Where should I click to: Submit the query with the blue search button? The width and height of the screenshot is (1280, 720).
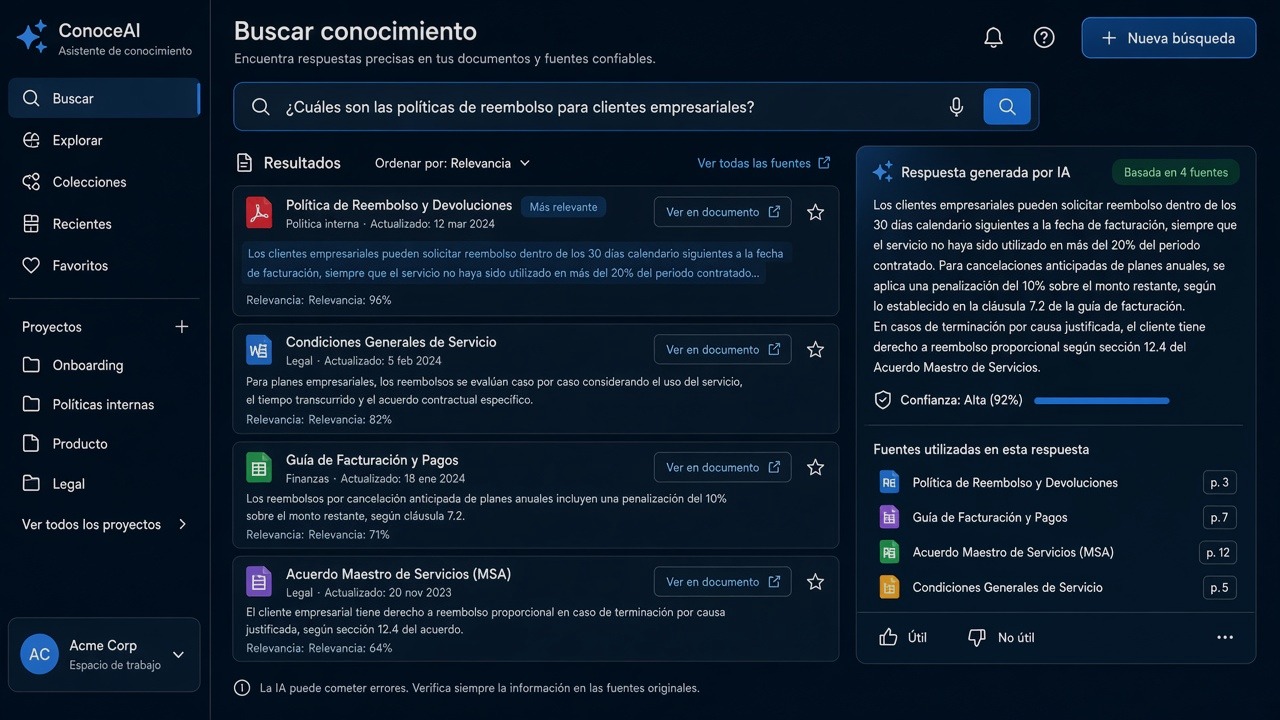[x=1007, y=107]
